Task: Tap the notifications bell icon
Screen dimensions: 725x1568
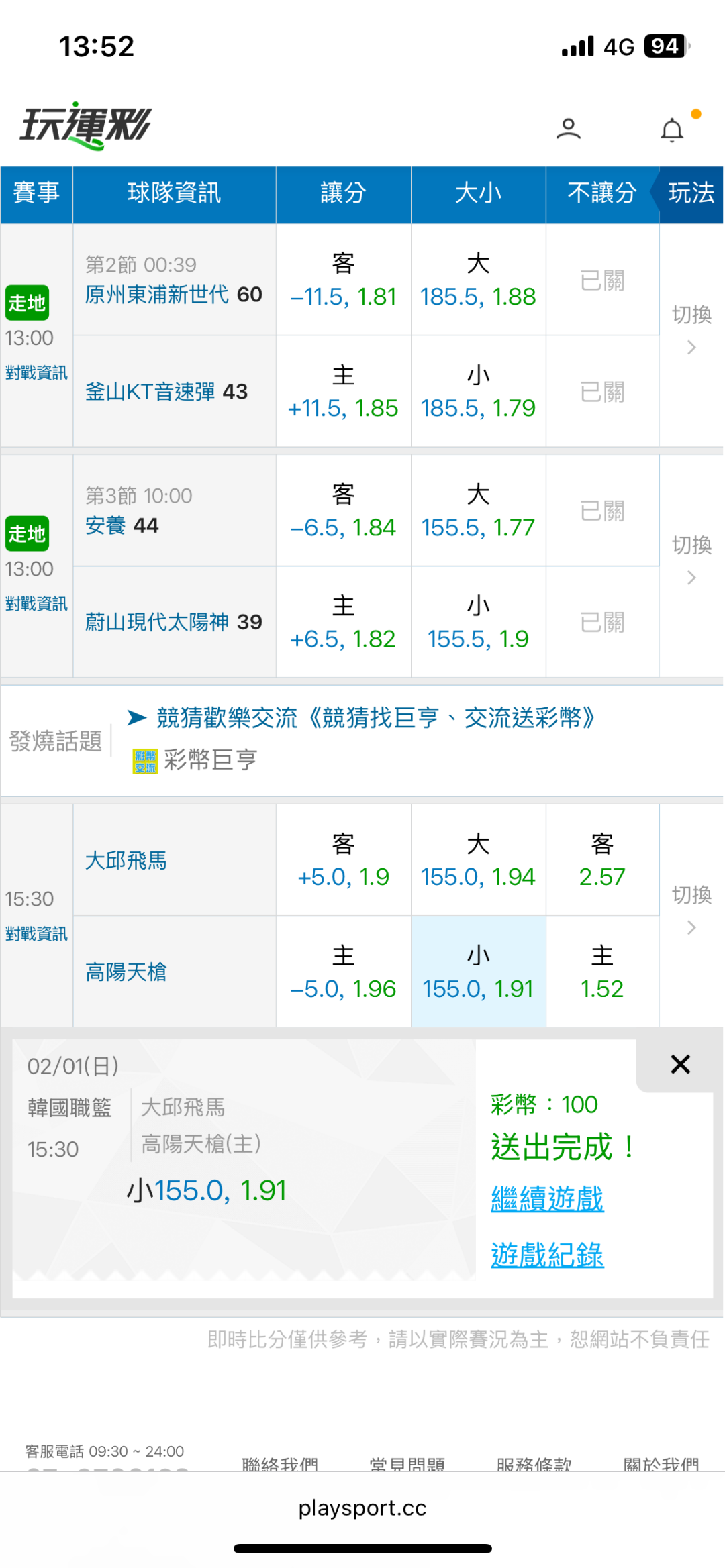Action: pos(672,129)
